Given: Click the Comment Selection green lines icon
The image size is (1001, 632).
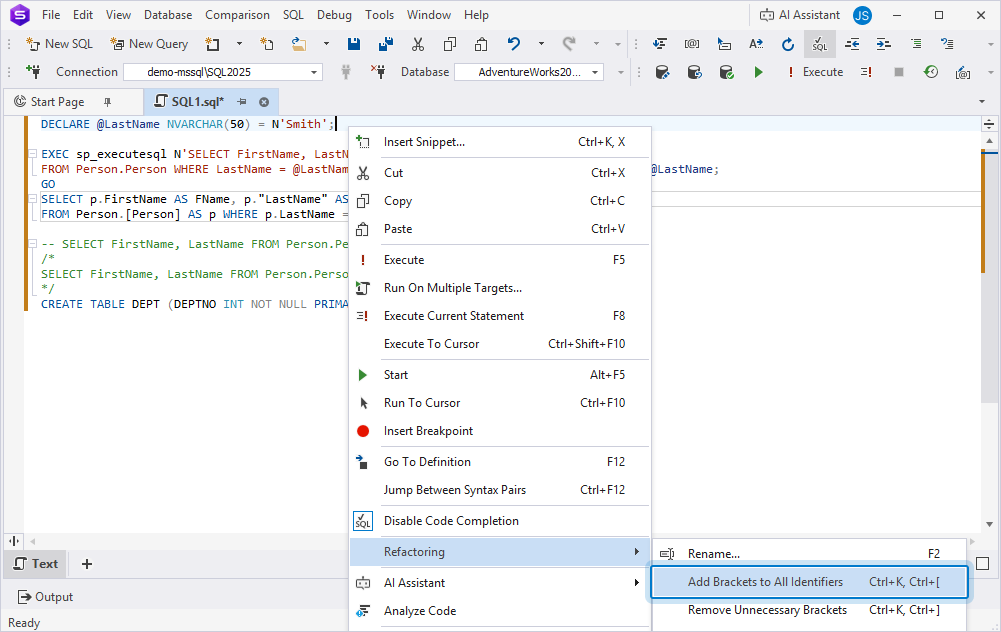Looking at the screenshot, I should [915, 44].
